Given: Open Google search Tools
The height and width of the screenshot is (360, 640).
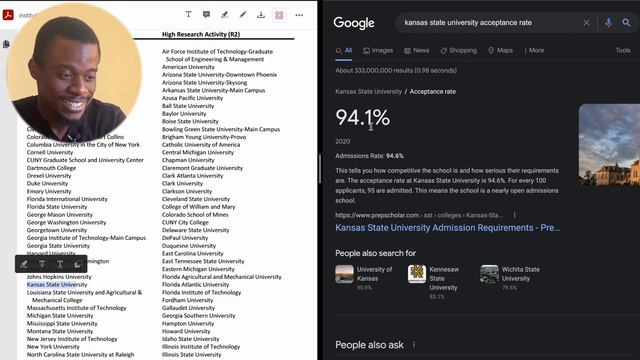Looking at the screenshot, I should point(623,51).
